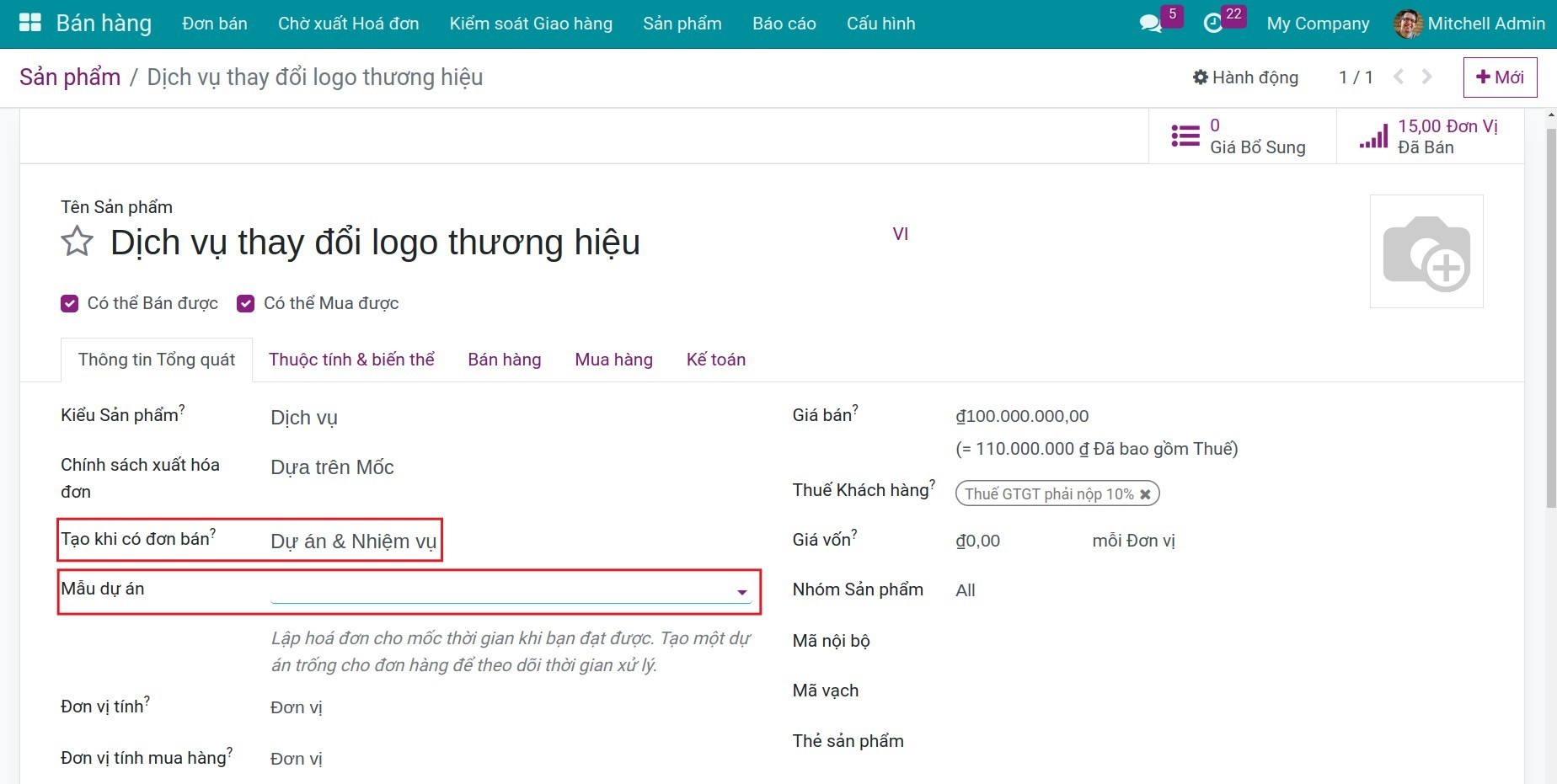Viewport: 1557px width, 784px height.
Task: Open the Cấu hình menu
Action: 880,24
